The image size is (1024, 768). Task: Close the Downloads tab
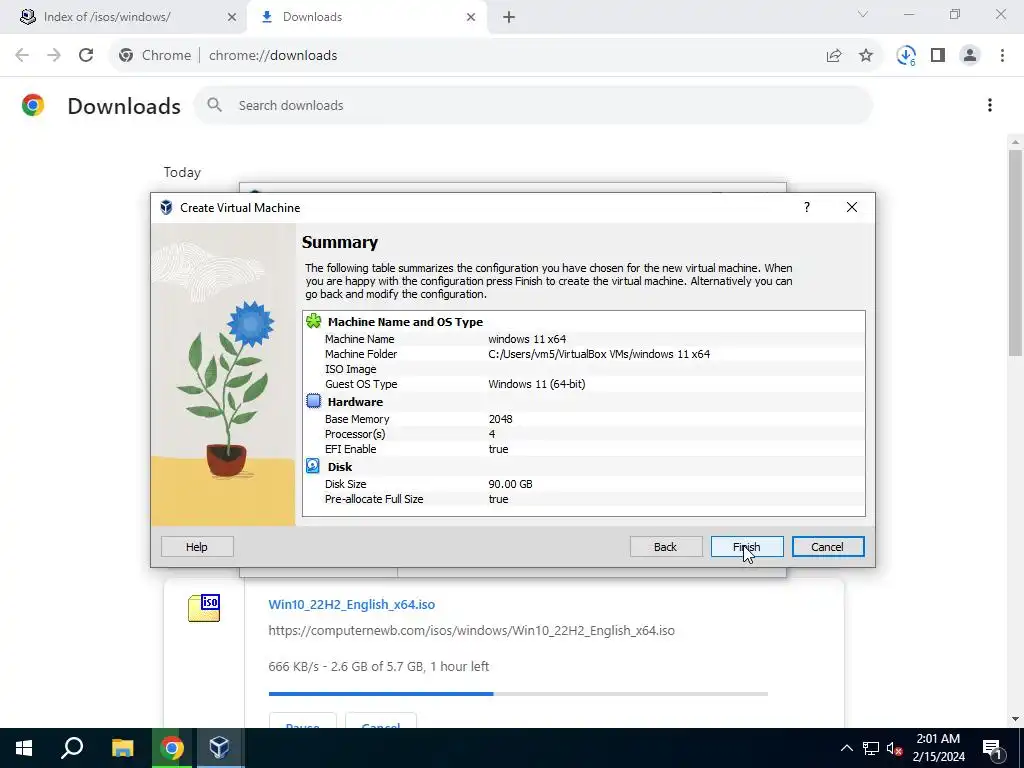pyautogui.click(x=471, y=17)
